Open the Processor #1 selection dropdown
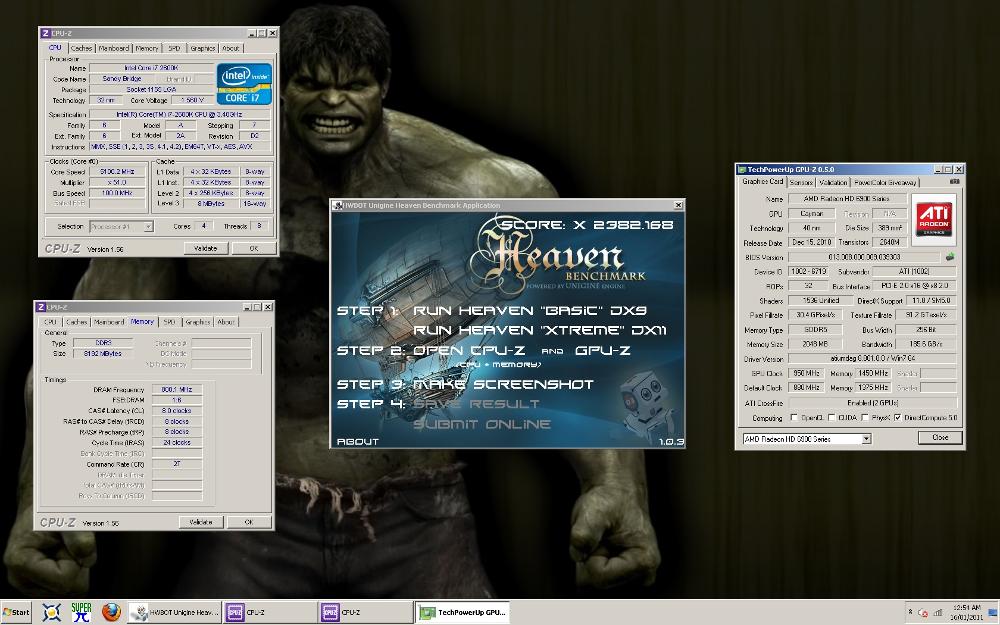The height and width of the screenshot is (625, 1000). click(x=148, y=226)
